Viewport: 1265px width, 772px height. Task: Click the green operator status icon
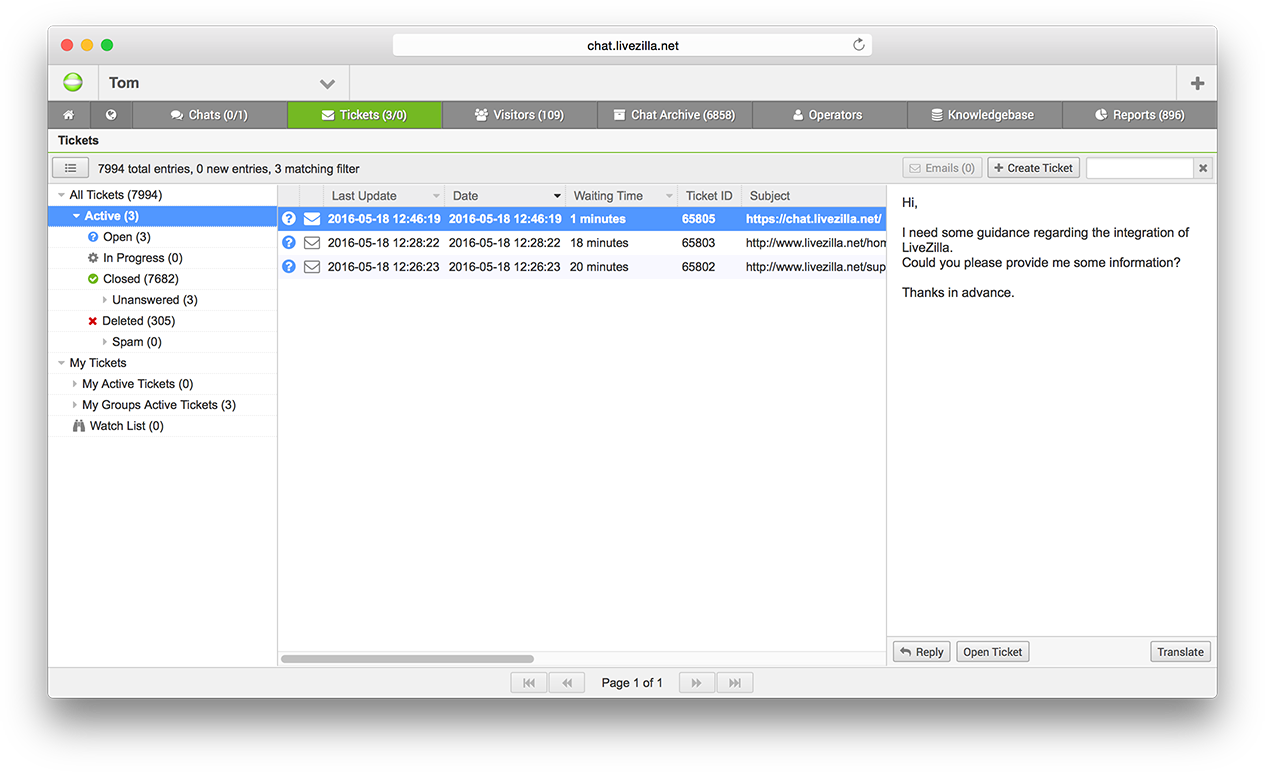73,83
